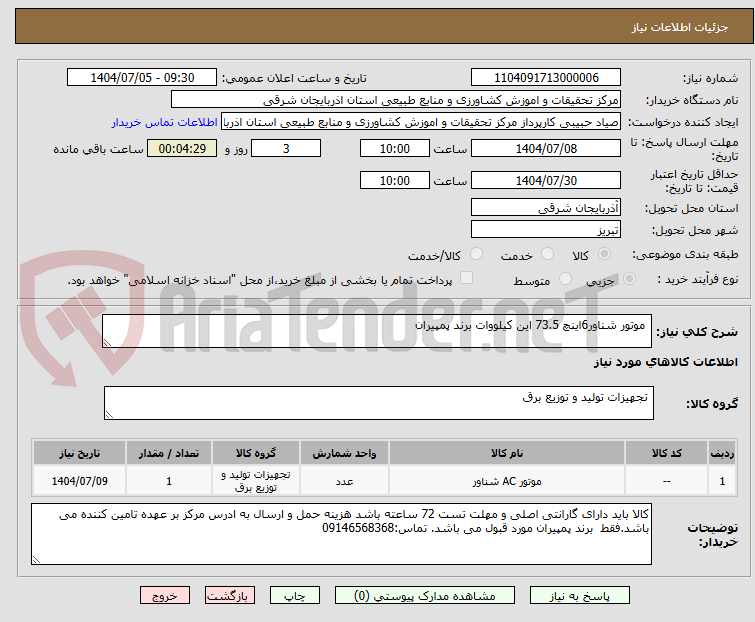Image resolution: width=755 pixels, height=622 pixels.
Task: Click the شرح کلی نیاز text area
Action: coord(377,331)
